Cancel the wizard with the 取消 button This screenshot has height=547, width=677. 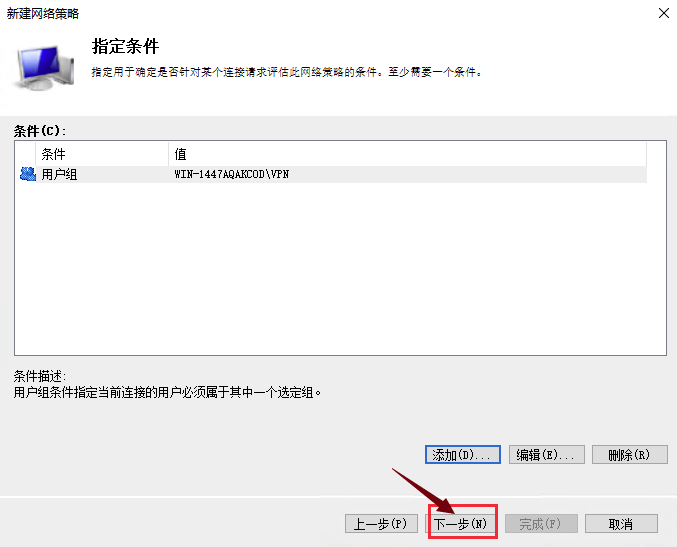click(620, 524)
